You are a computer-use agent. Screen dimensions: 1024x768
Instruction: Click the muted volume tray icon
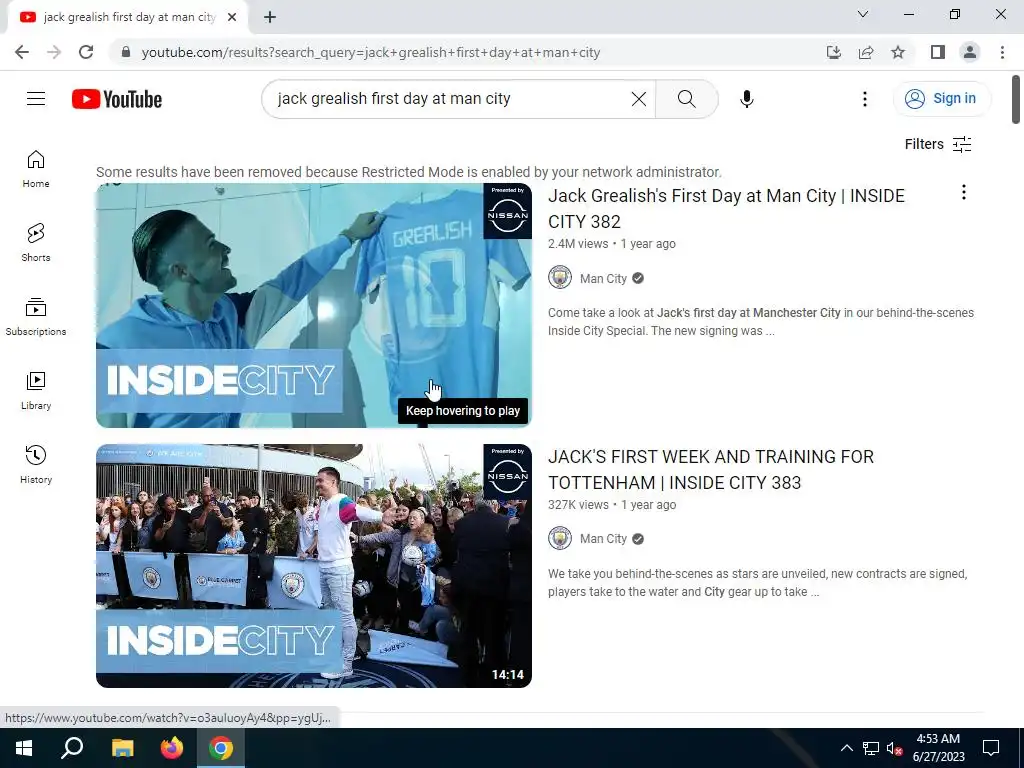tap(894, 748)
